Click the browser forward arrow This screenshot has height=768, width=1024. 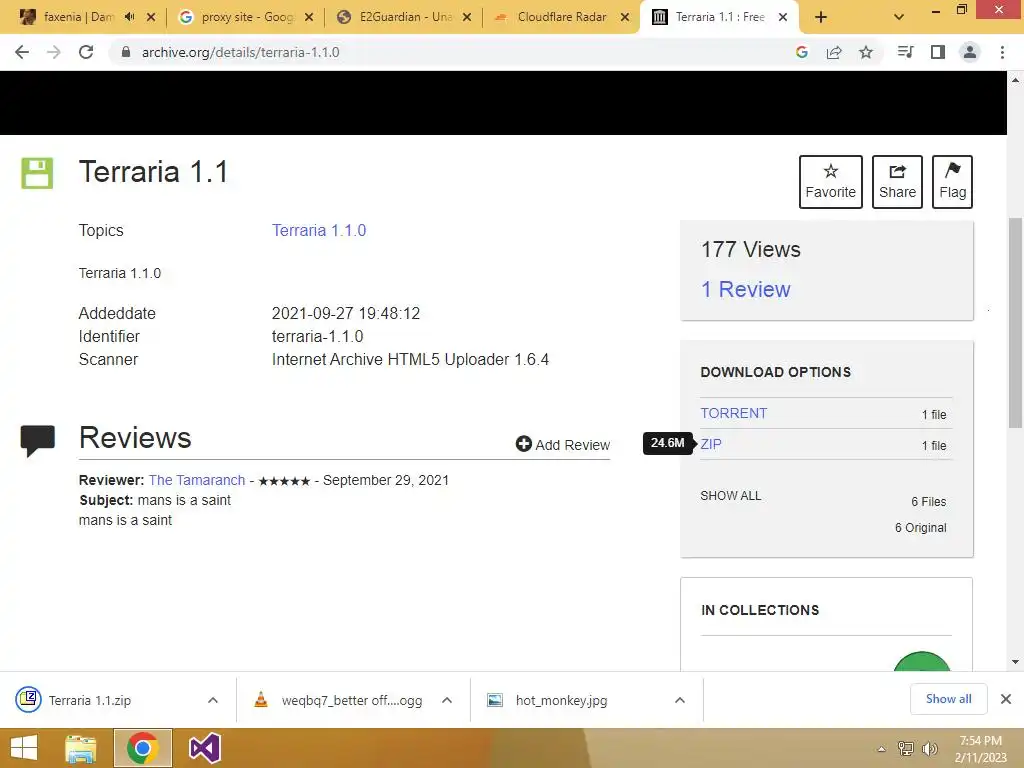click(54, 52)
